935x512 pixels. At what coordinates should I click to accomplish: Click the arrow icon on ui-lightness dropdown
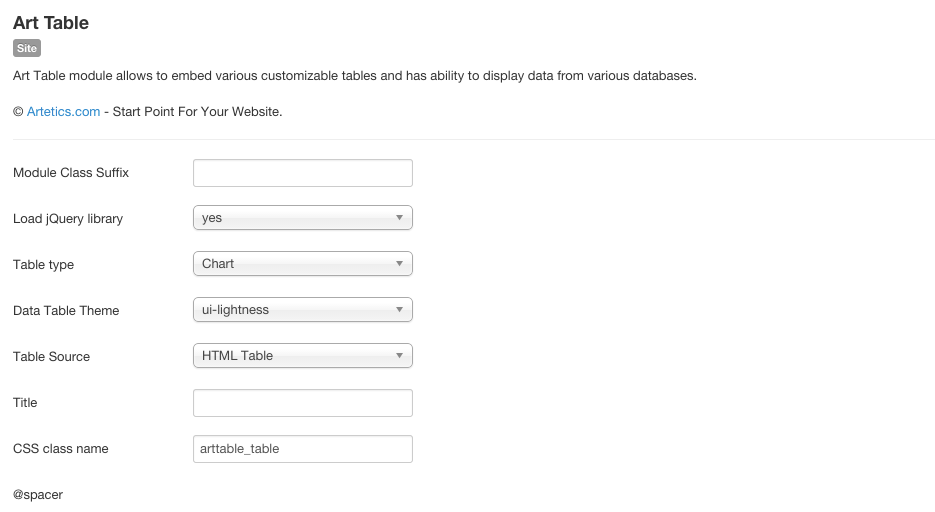tap(400, 309)
